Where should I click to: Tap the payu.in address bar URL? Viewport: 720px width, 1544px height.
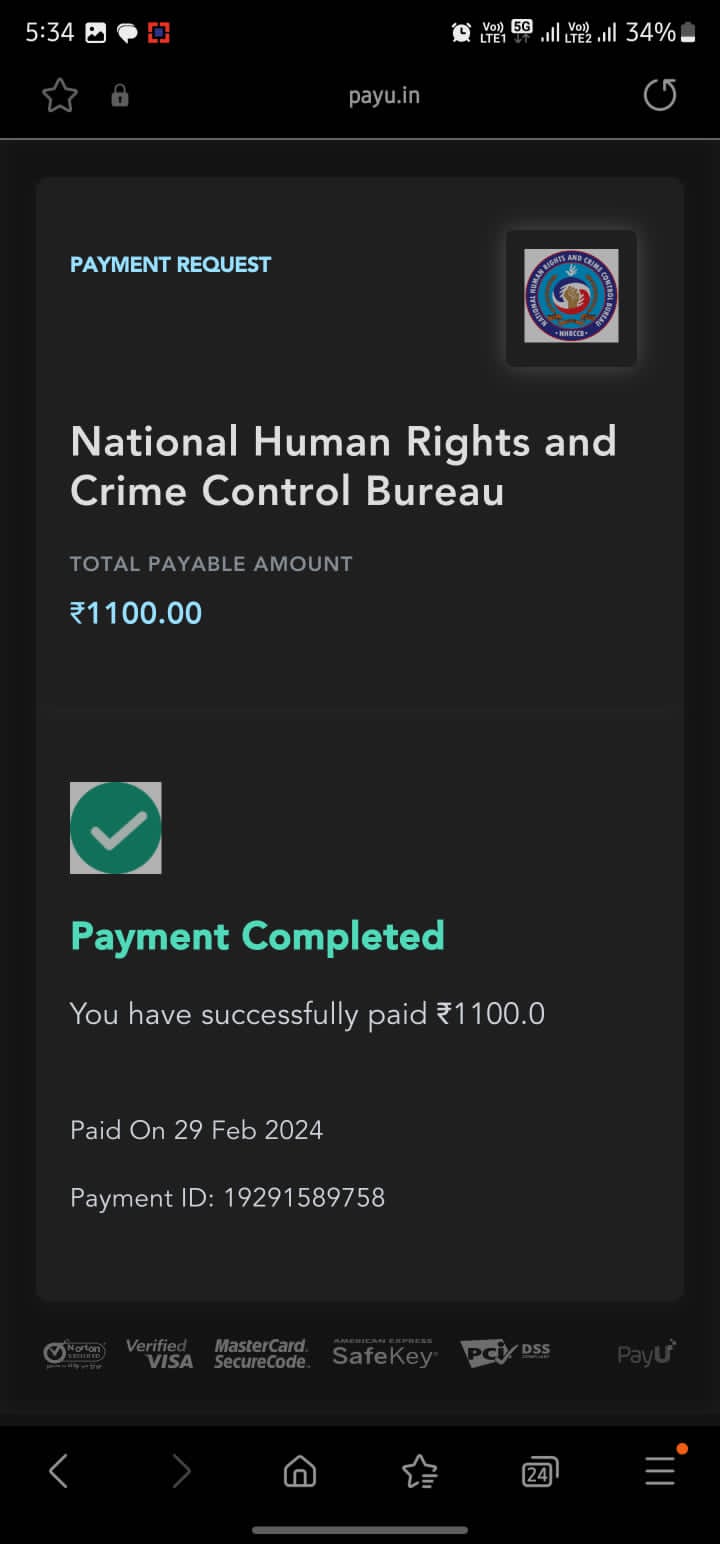click(384, 96)
